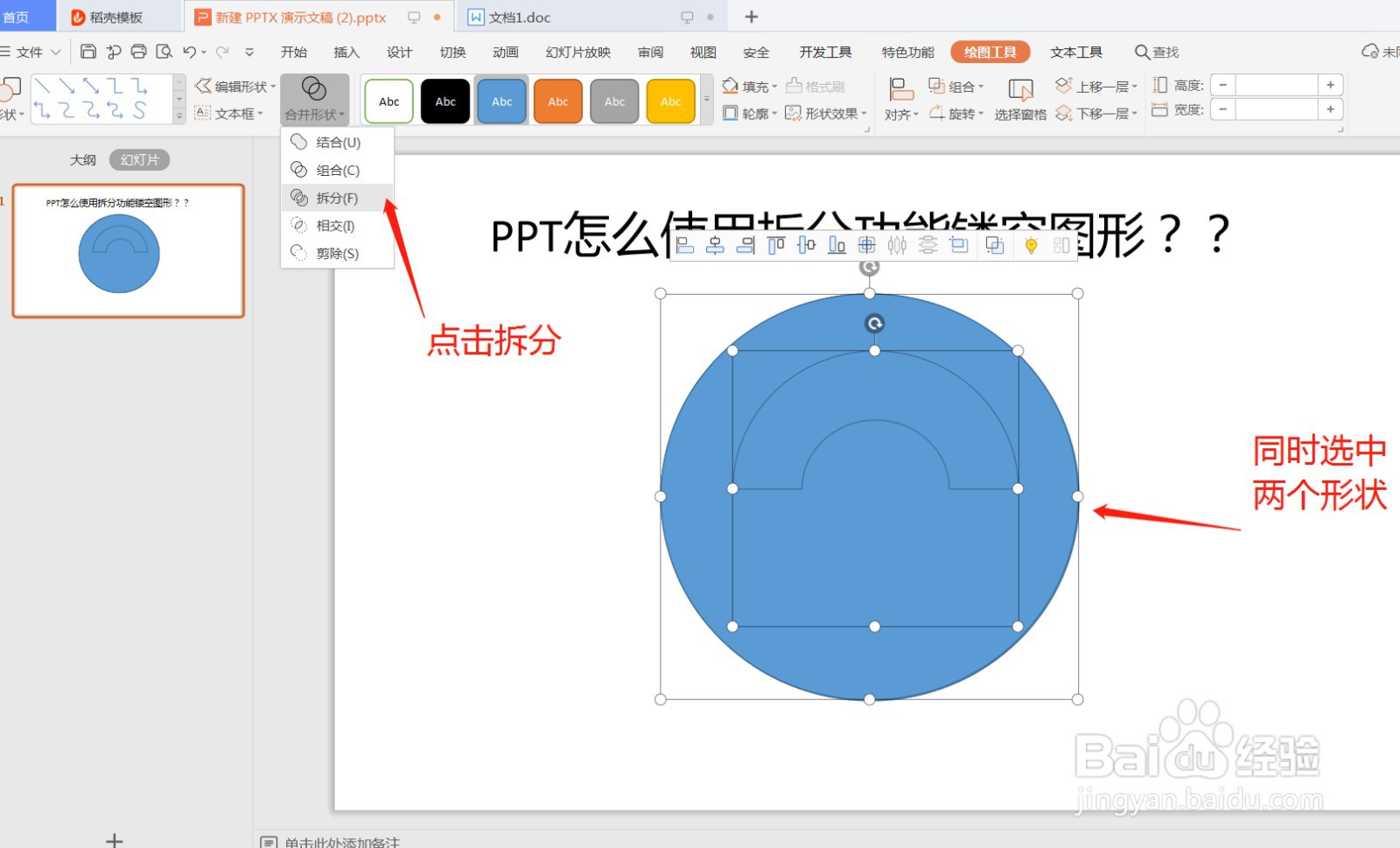Select the 上移一层 (Bring Forward) icon

click(1096, 85)
